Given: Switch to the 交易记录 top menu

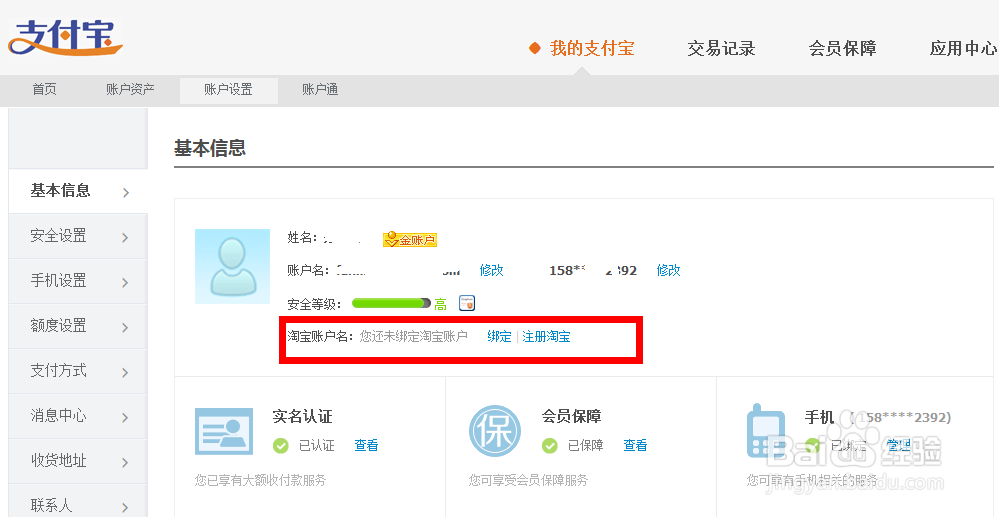Looking at the screenshot, I should pos(721,48).
